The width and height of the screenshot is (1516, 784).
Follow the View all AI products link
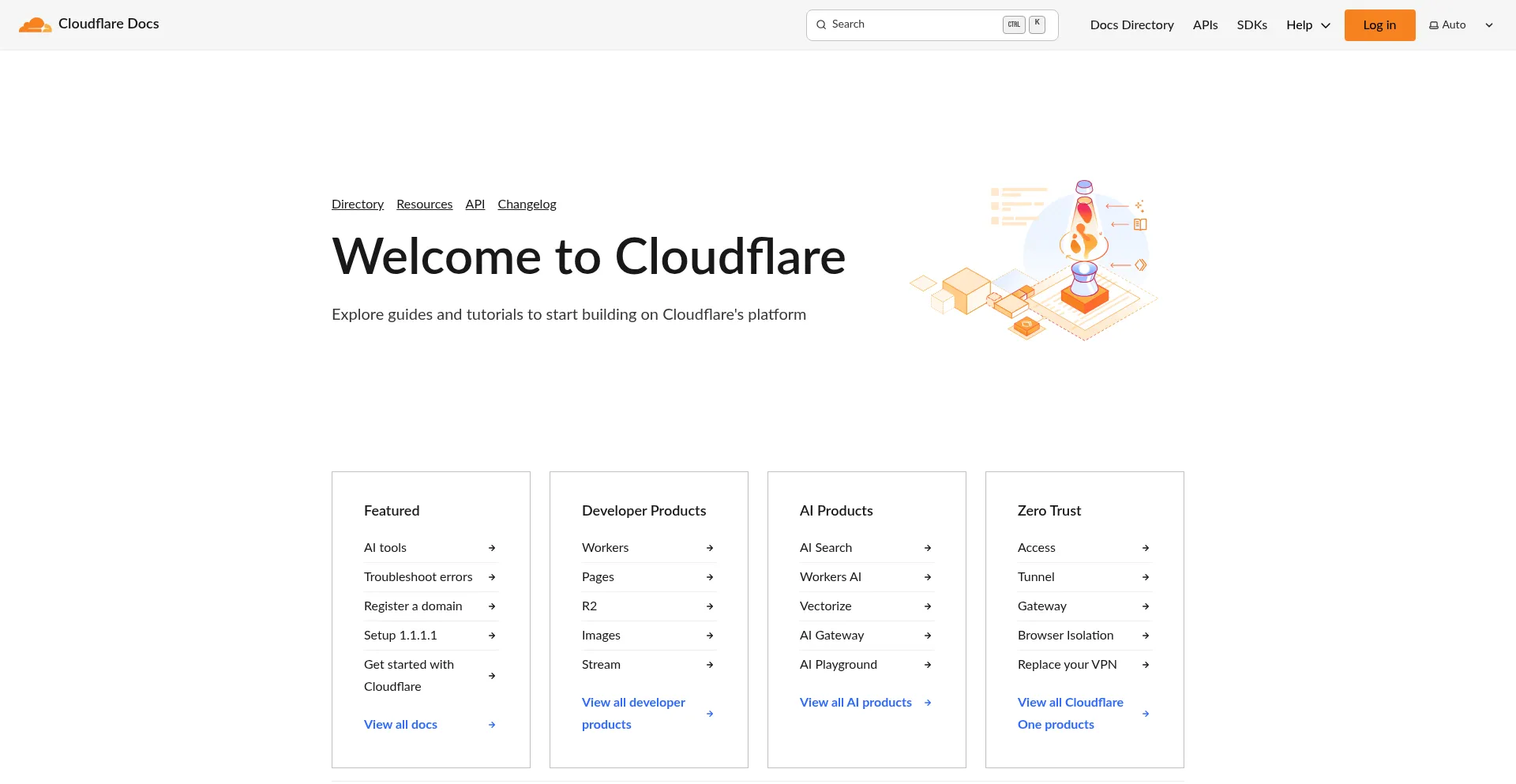[x=855, y=703]
